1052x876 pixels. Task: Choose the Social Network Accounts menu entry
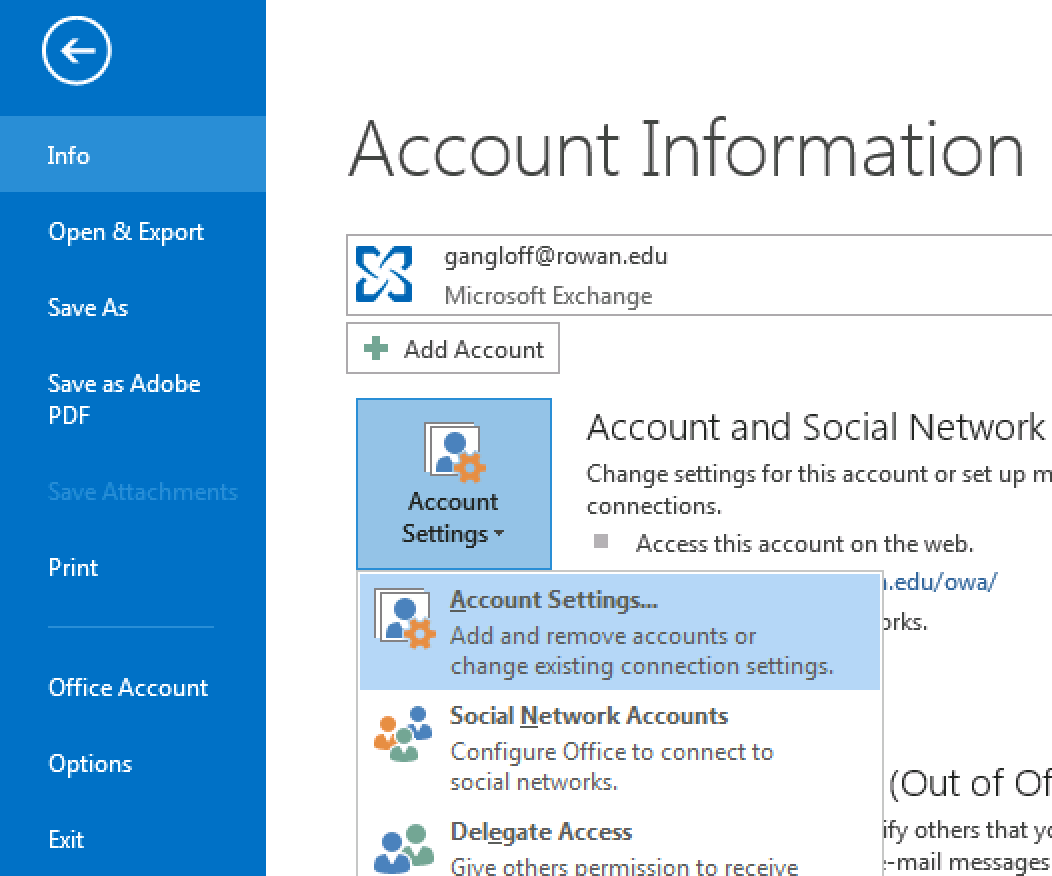tap(589, 716)
